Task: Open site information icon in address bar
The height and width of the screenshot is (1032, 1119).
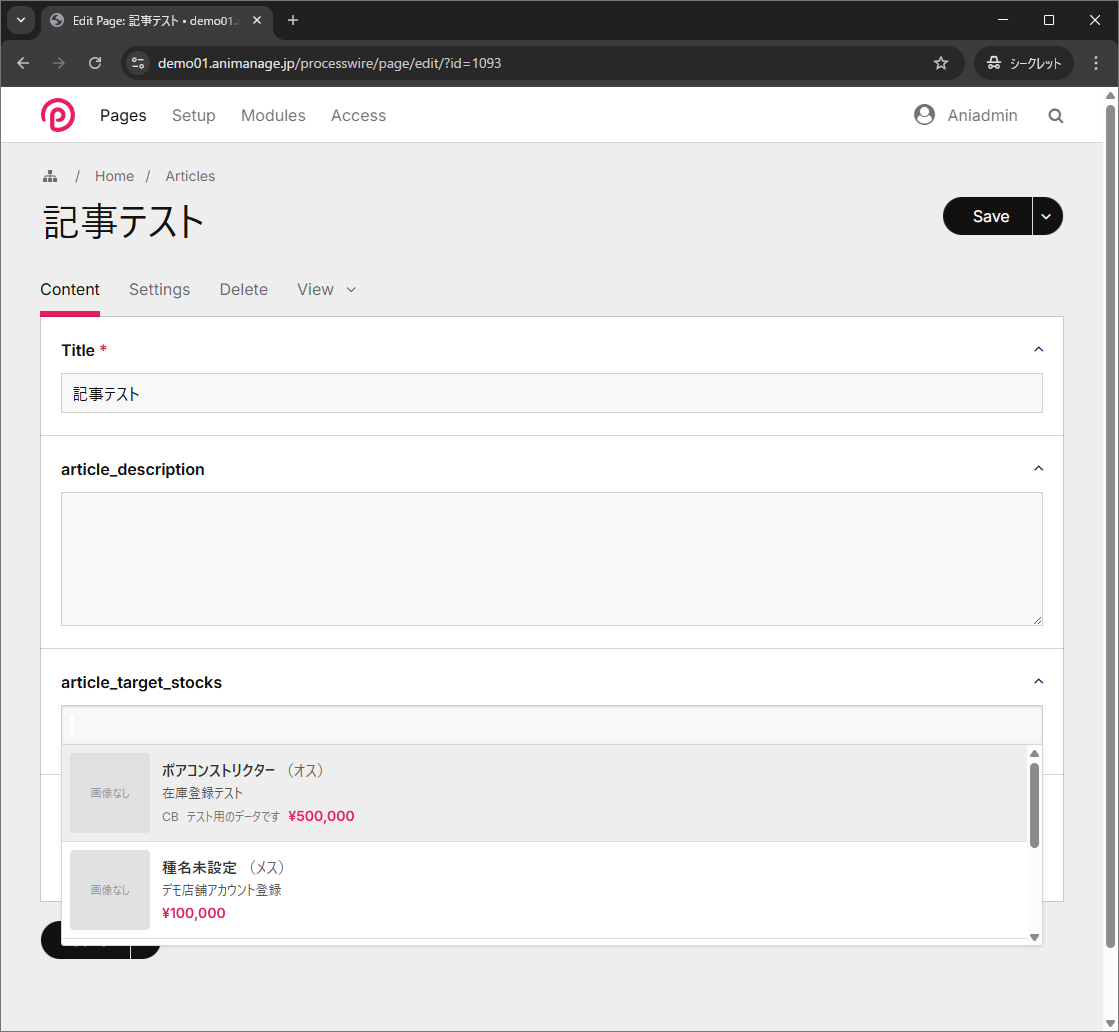Action: click(x=139, y=63)
